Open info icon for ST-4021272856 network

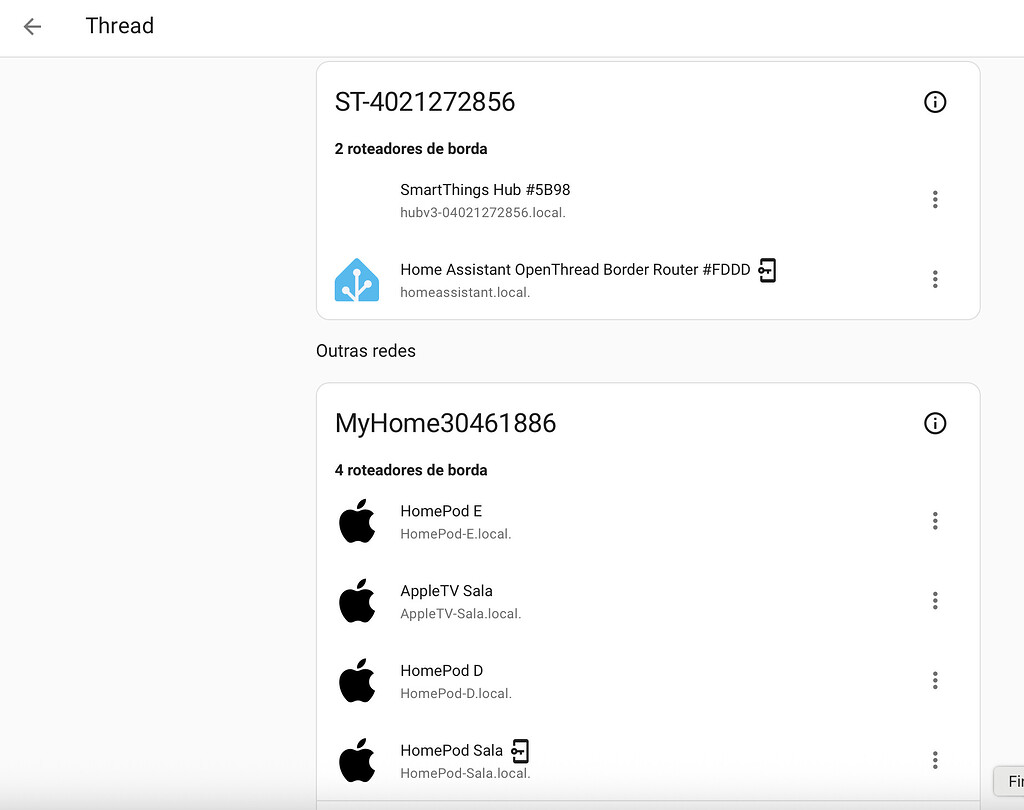(x=935, y=101)
